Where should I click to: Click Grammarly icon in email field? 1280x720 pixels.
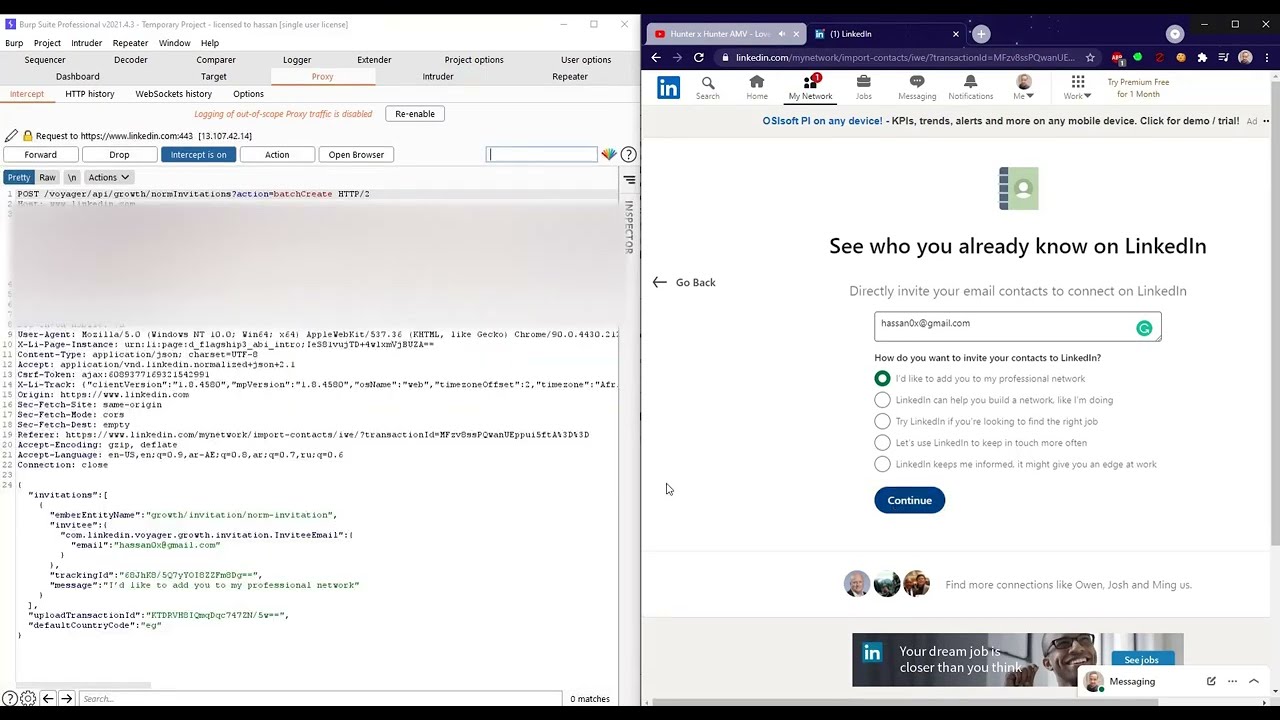click(1144, 328)
